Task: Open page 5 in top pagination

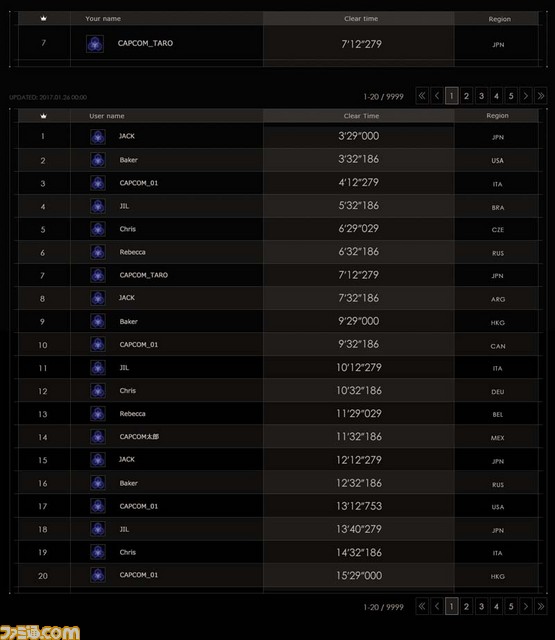Action: point(511,96)
